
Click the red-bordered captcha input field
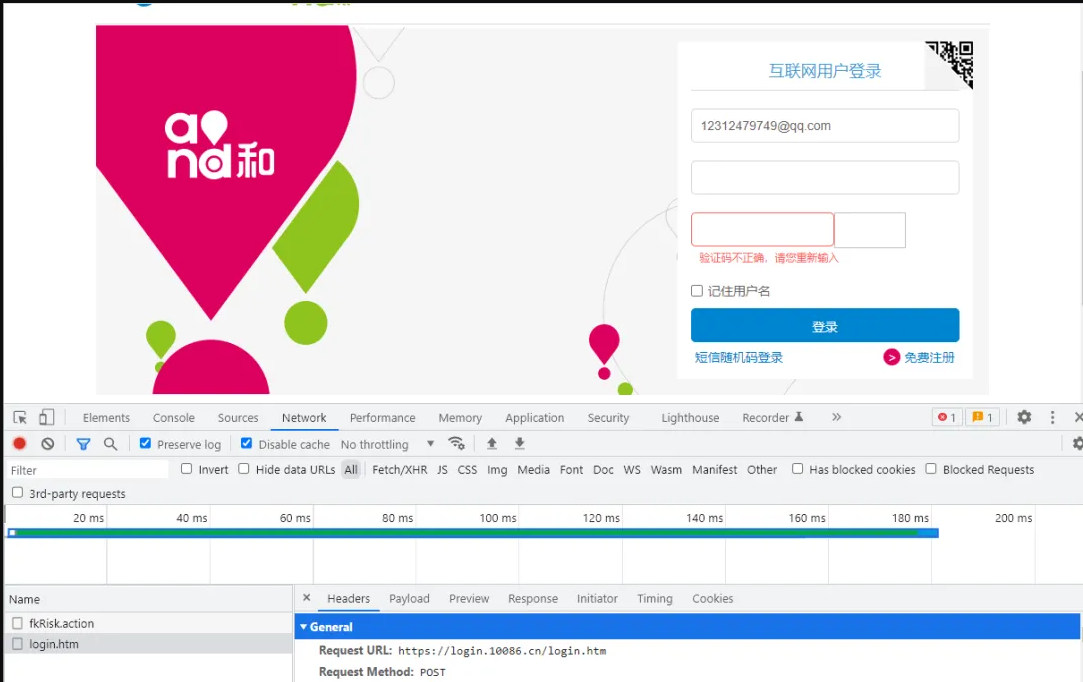point(763,229)
